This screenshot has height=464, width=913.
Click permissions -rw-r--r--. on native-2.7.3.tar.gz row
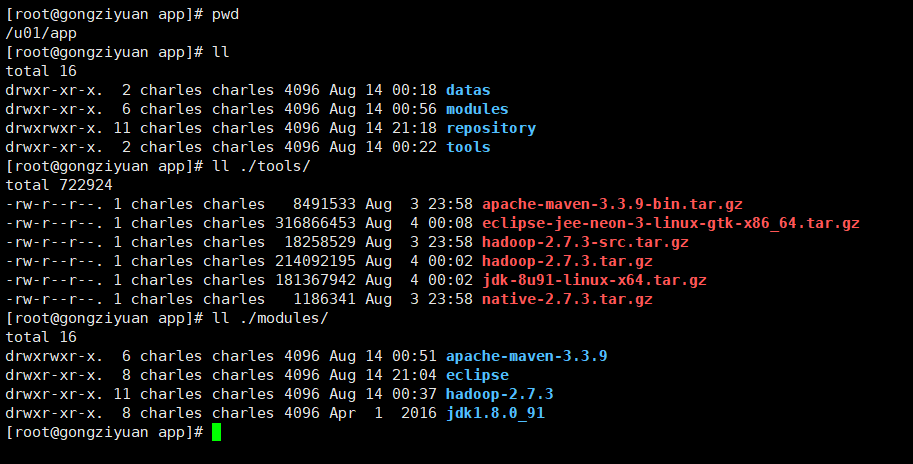pos(54,299)
